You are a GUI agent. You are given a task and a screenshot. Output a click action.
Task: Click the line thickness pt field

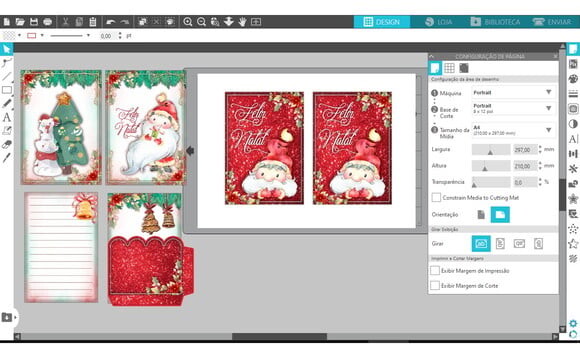click(109, 36)
